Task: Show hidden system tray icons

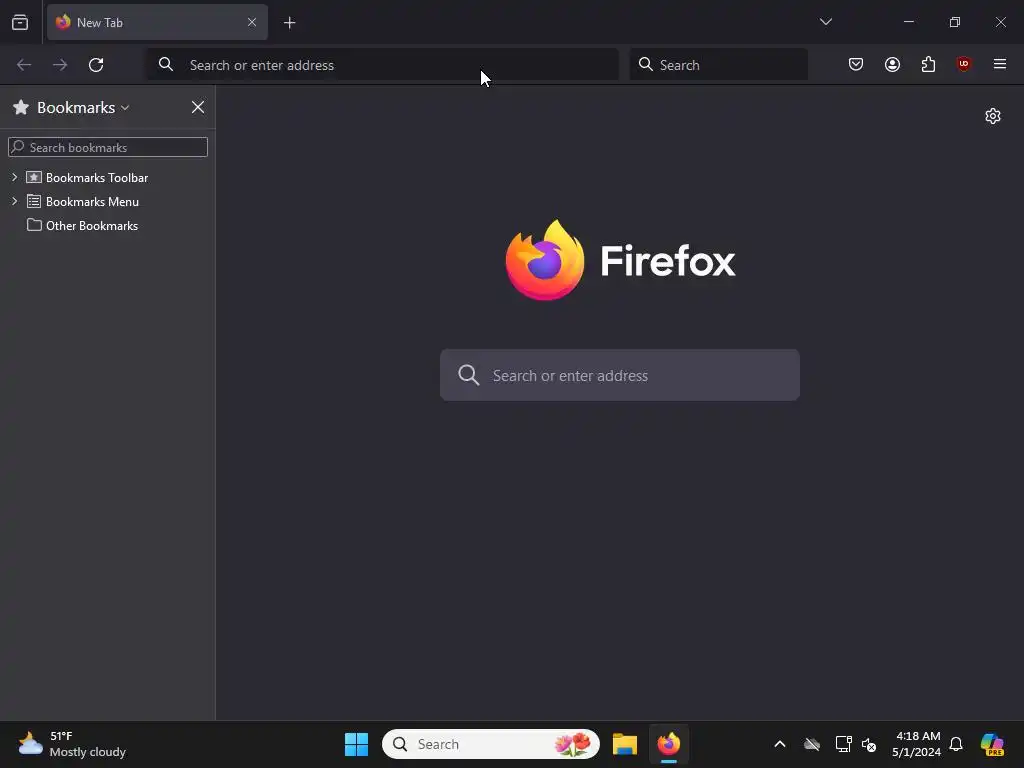Action: (780, 744)
